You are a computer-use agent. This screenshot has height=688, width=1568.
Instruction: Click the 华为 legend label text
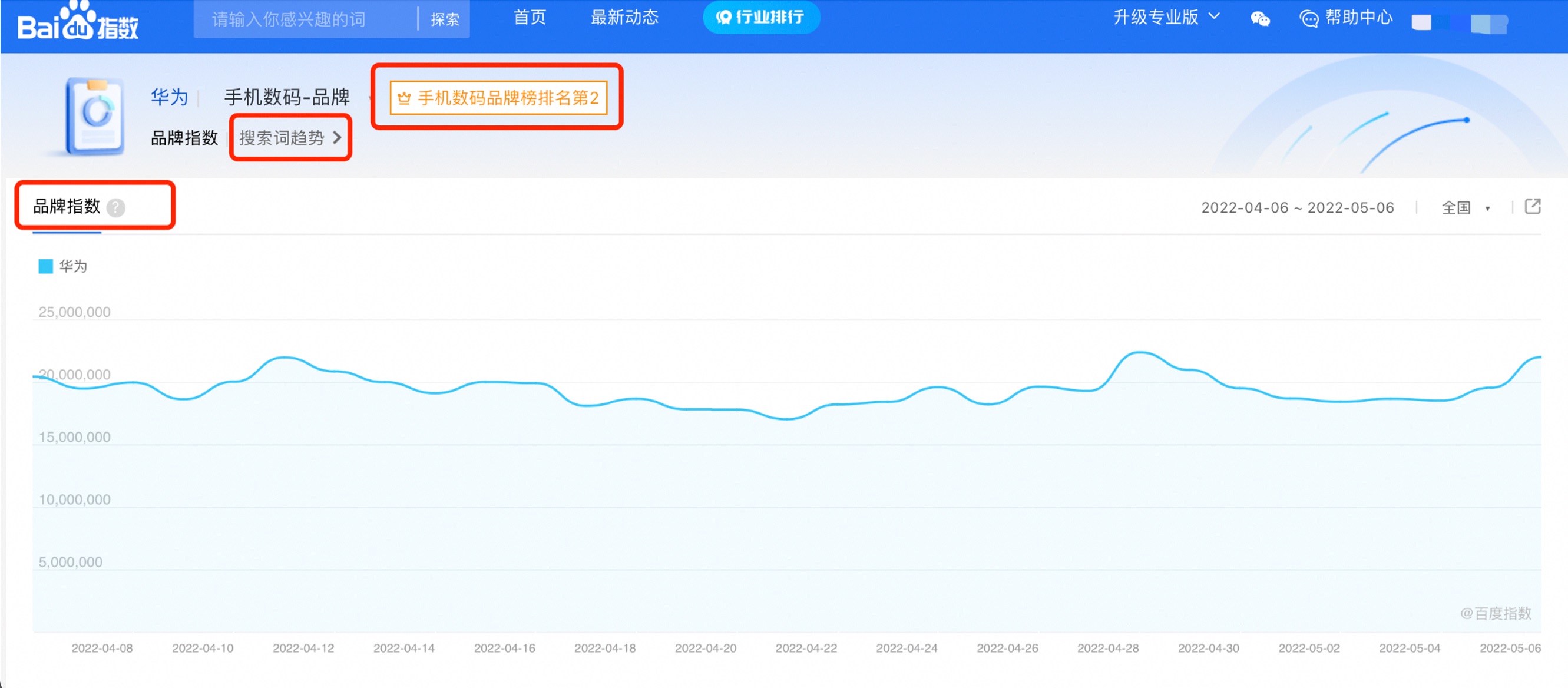(73, 266)
